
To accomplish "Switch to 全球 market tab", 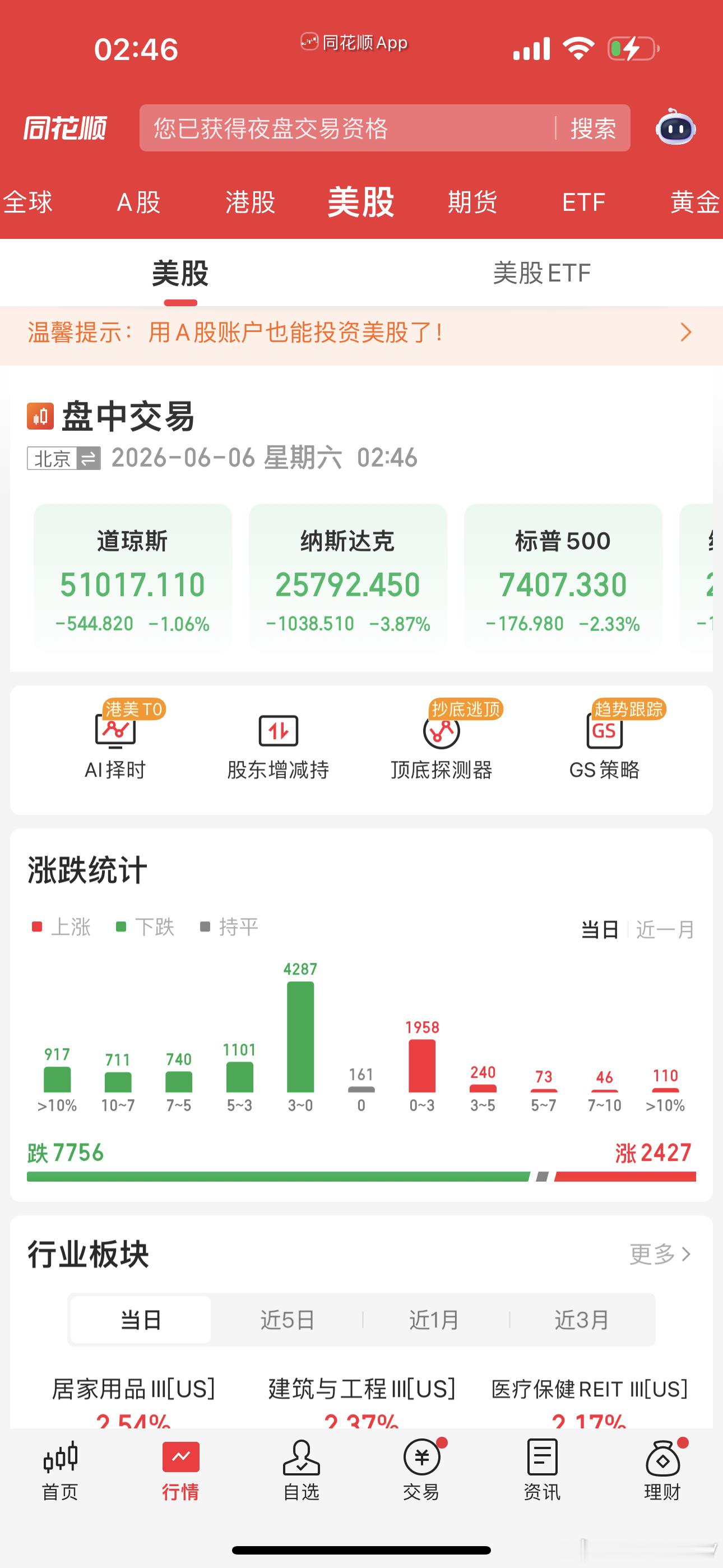I will tap(28, 202).
